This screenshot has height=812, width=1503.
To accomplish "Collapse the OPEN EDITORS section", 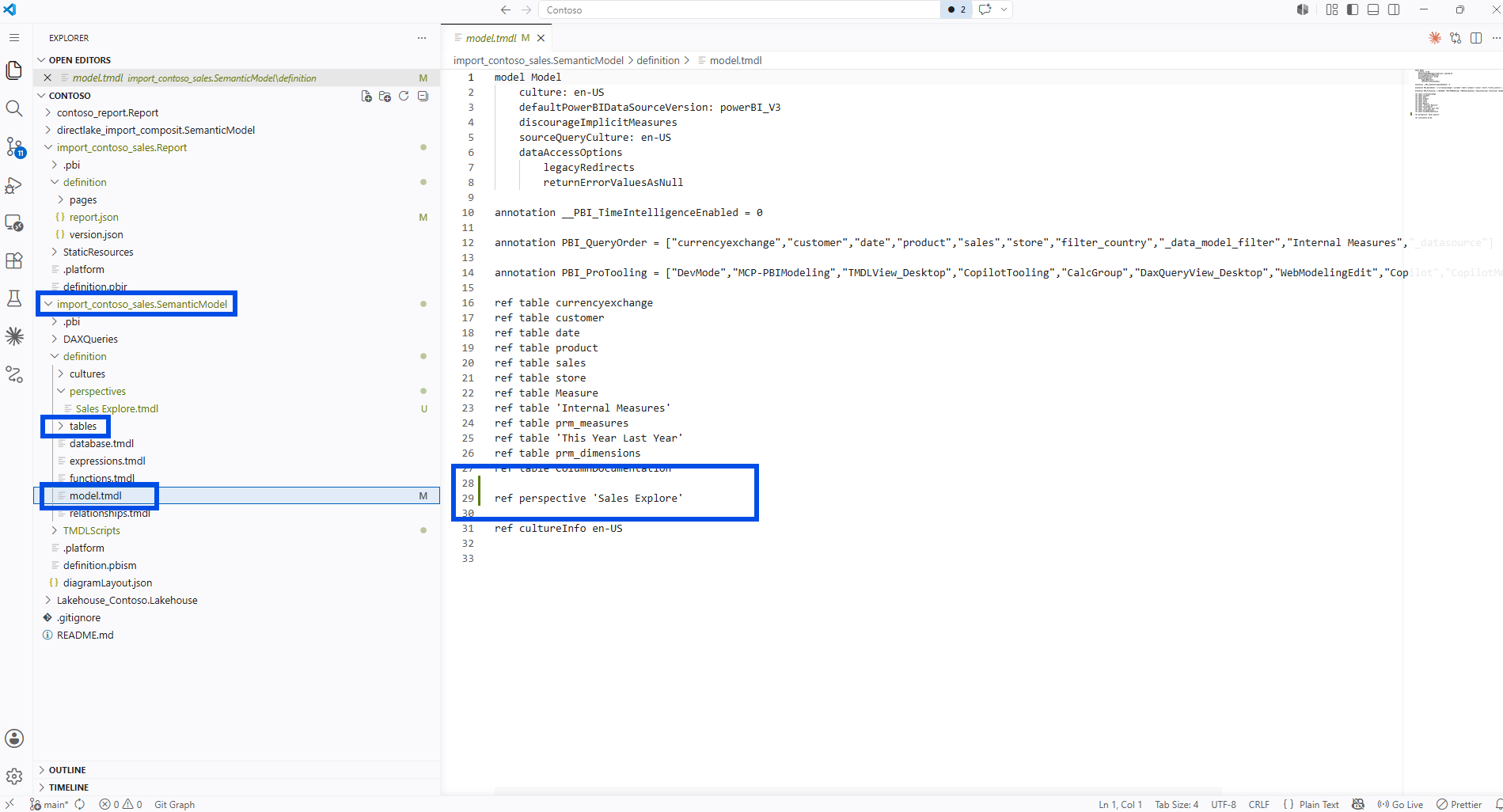I will point(41,60).
